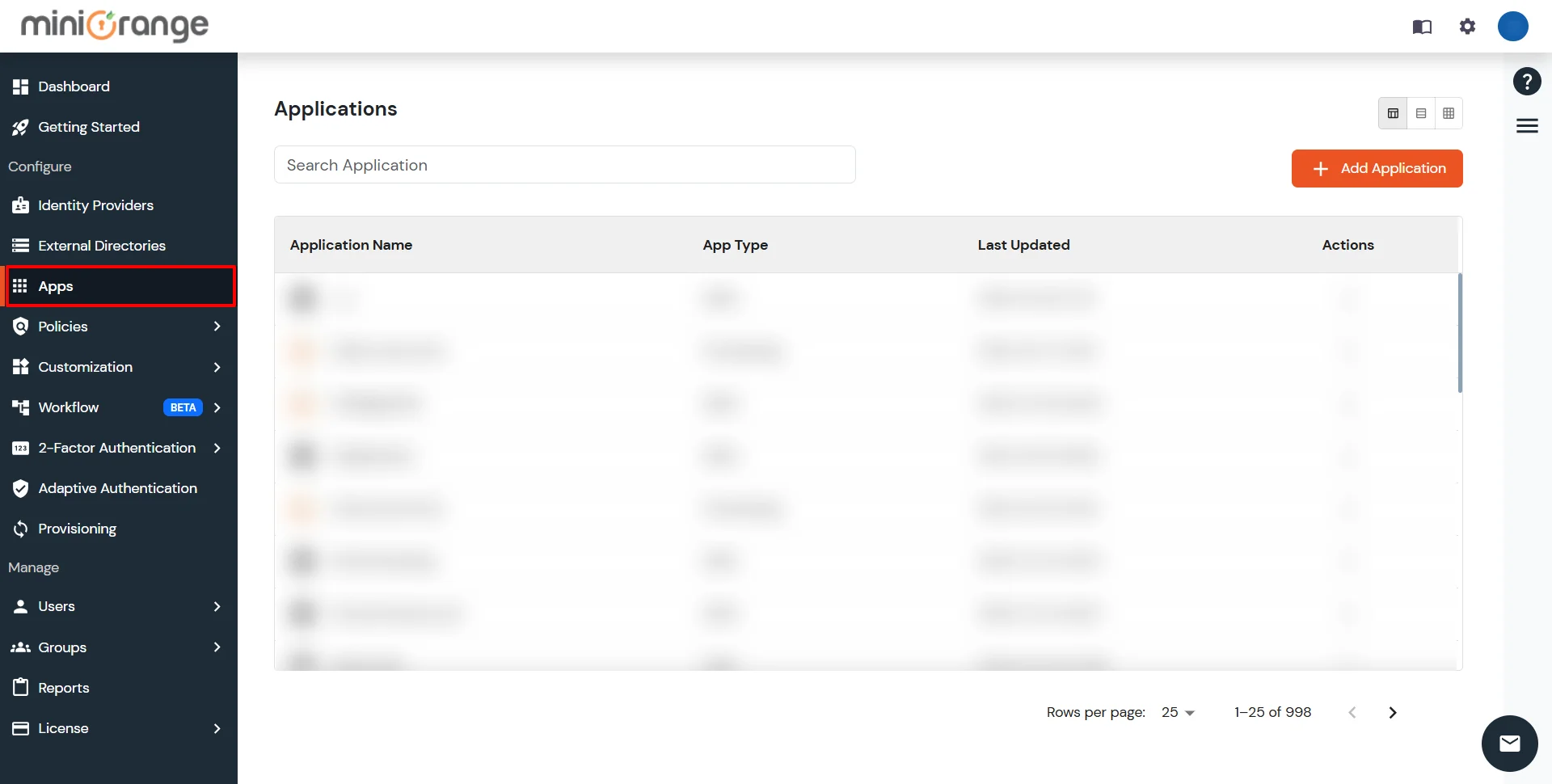
Task: Open the Rows per page dropdown
Action: (x=1177, y=712)
